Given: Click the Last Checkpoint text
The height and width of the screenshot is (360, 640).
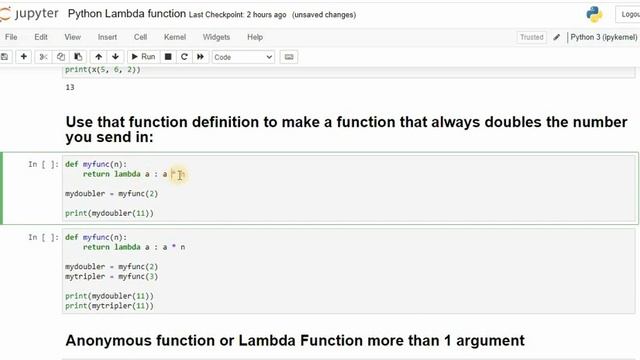Looking at the screenshot, I should coord(238,15).
